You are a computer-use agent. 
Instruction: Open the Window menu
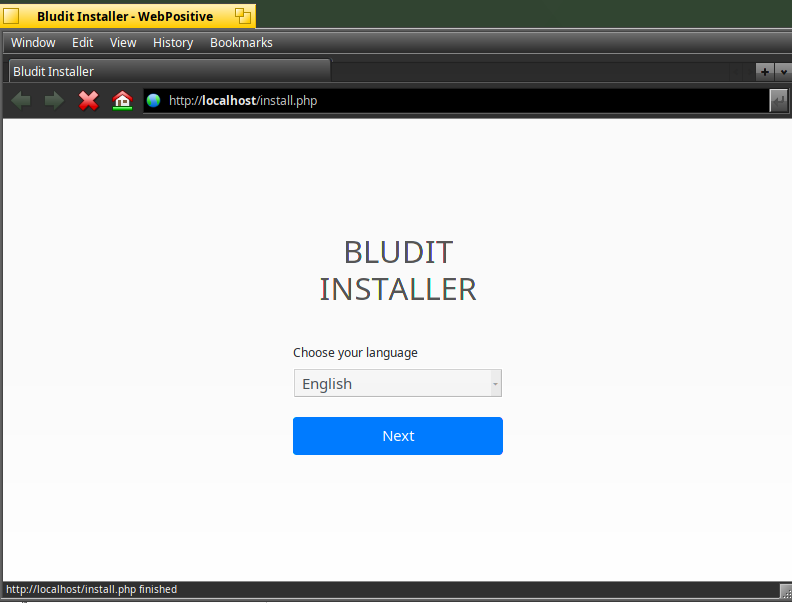pos(33,42)
